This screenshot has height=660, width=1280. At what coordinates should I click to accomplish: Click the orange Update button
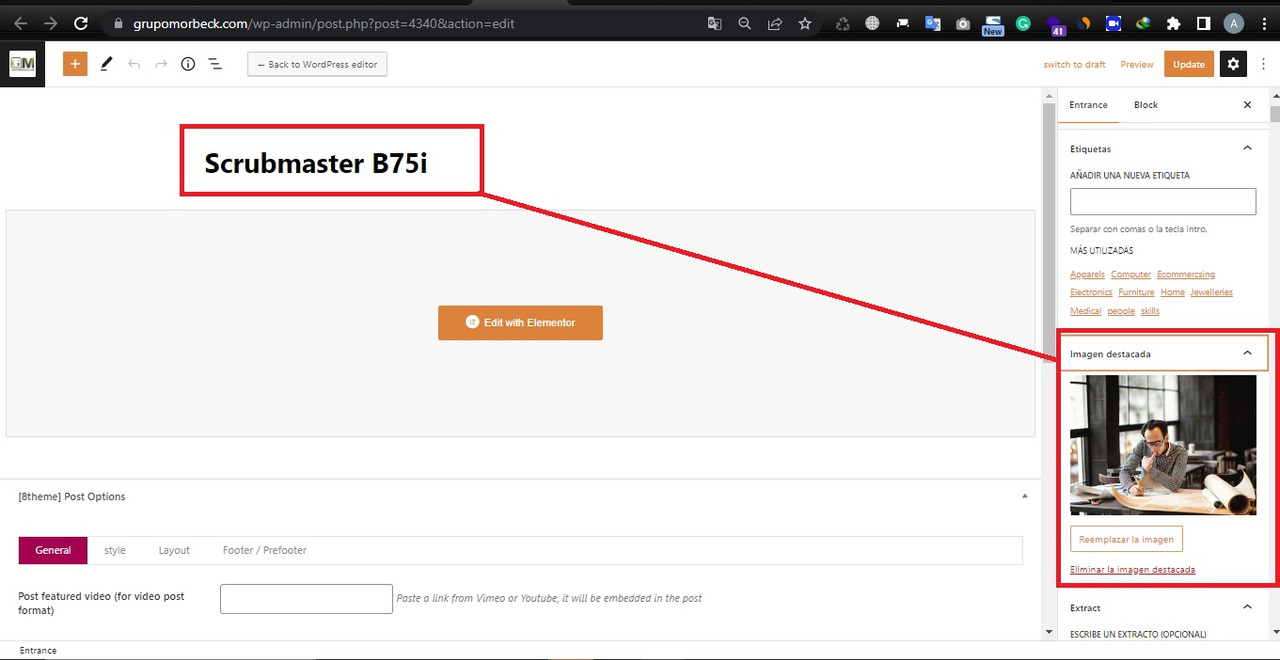pyautogui.click(x=1189, y=64)
